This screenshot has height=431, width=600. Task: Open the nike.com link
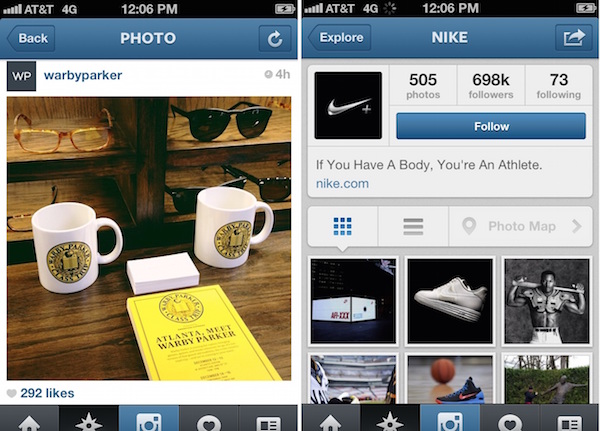[342, 184]
